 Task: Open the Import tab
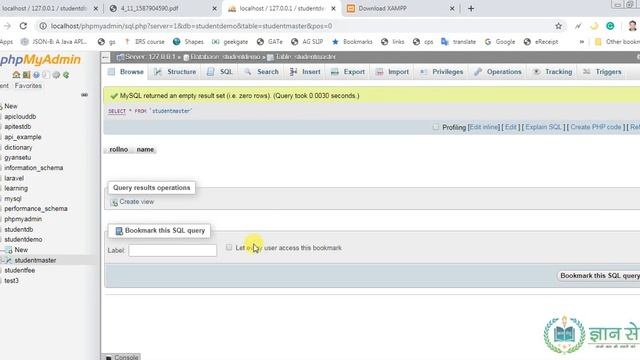point(392,72)
